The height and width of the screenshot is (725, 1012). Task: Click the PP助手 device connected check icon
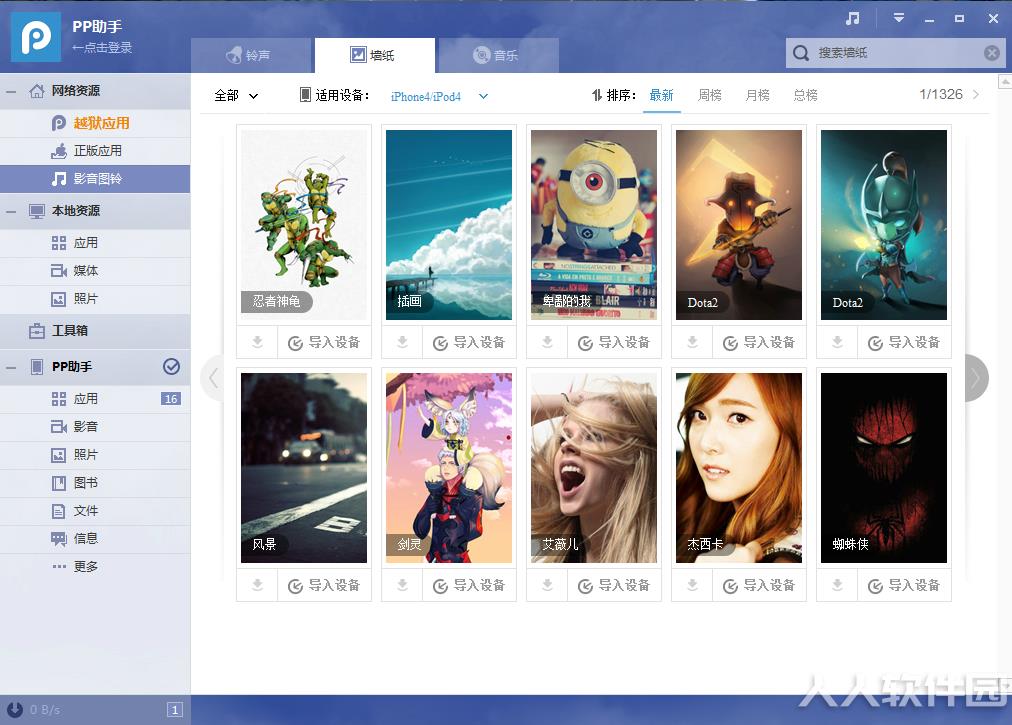pos(171,367)
